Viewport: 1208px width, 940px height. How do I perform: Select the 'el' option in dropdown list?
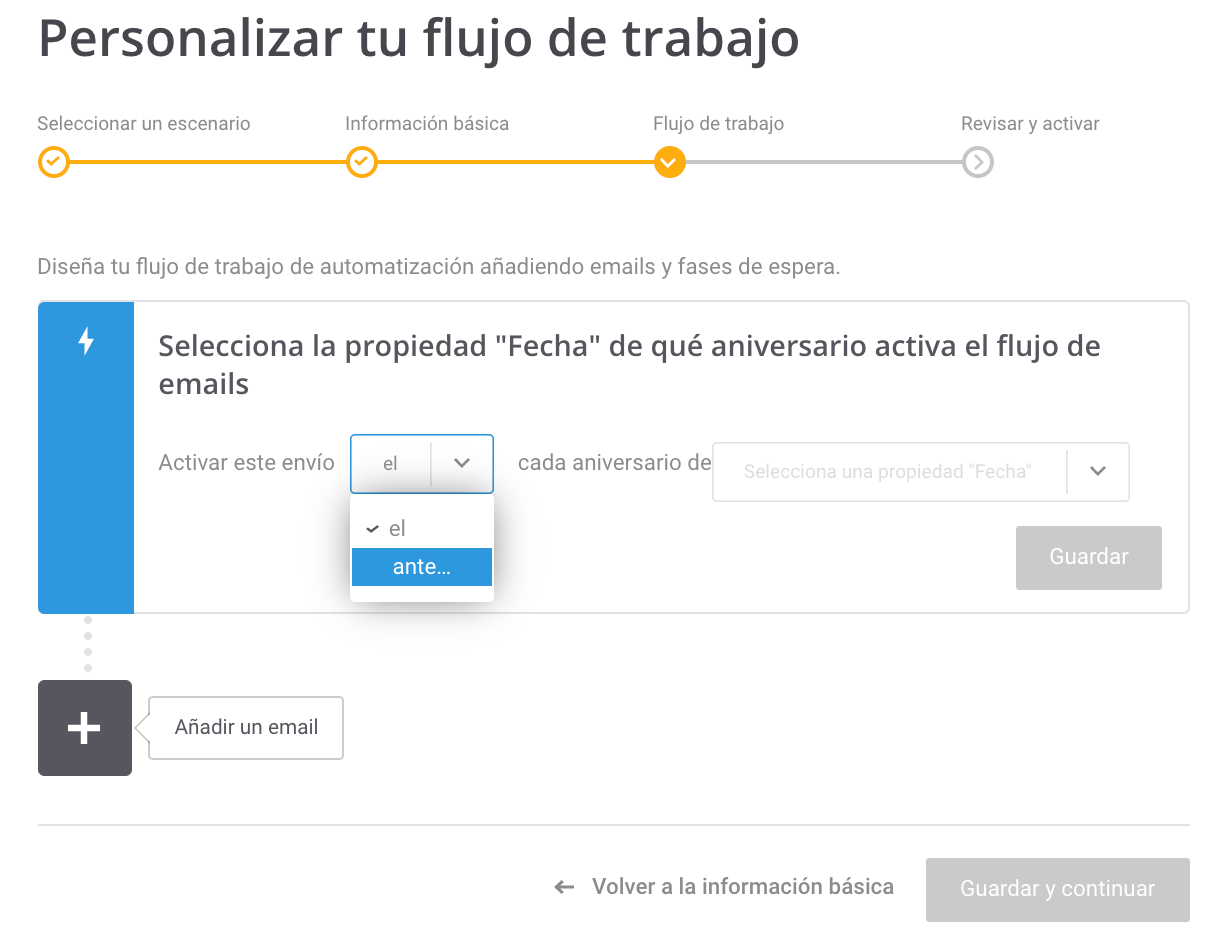[x=422, y=529]
